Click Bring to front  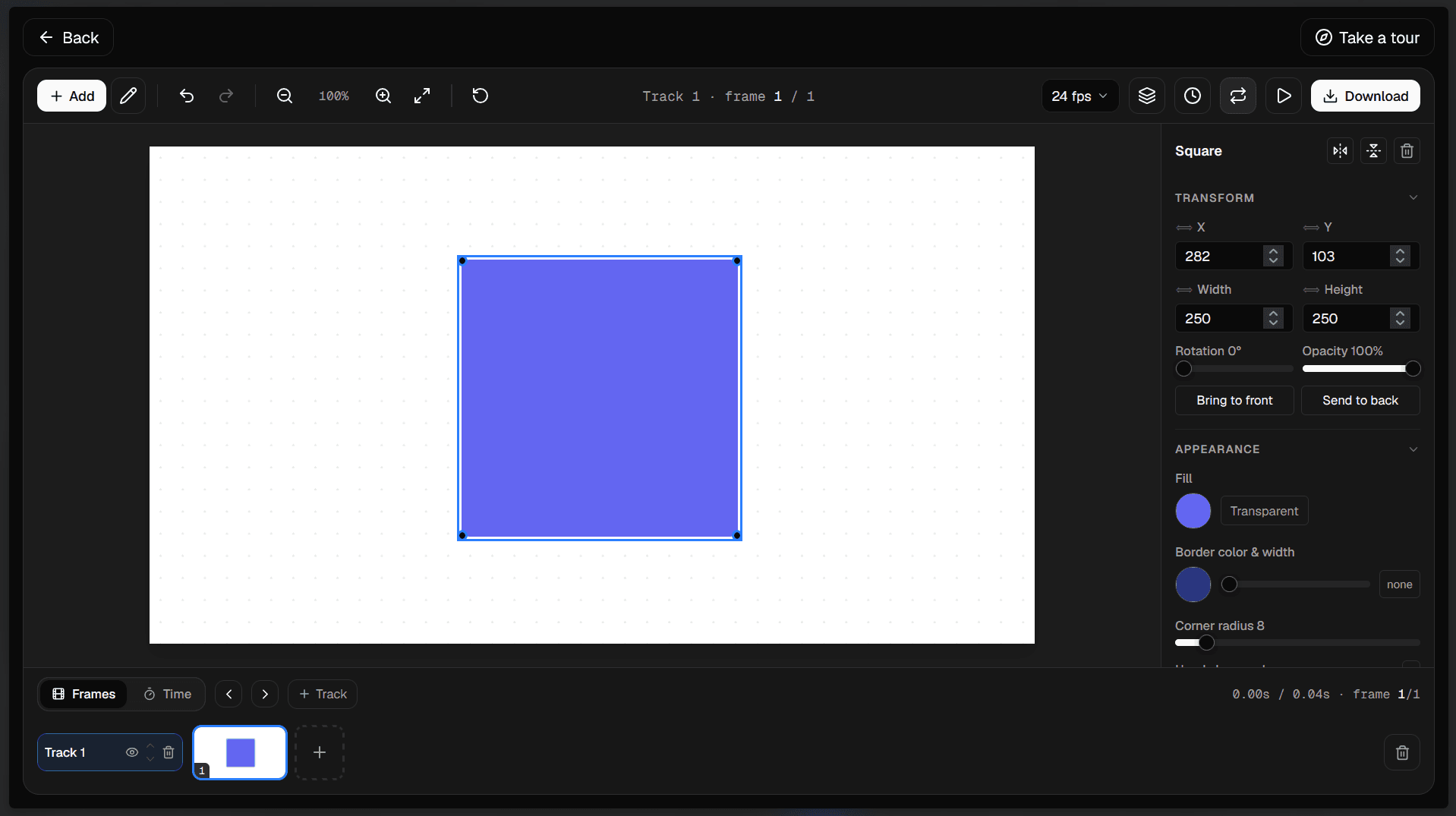click(x=1234, y=400)
